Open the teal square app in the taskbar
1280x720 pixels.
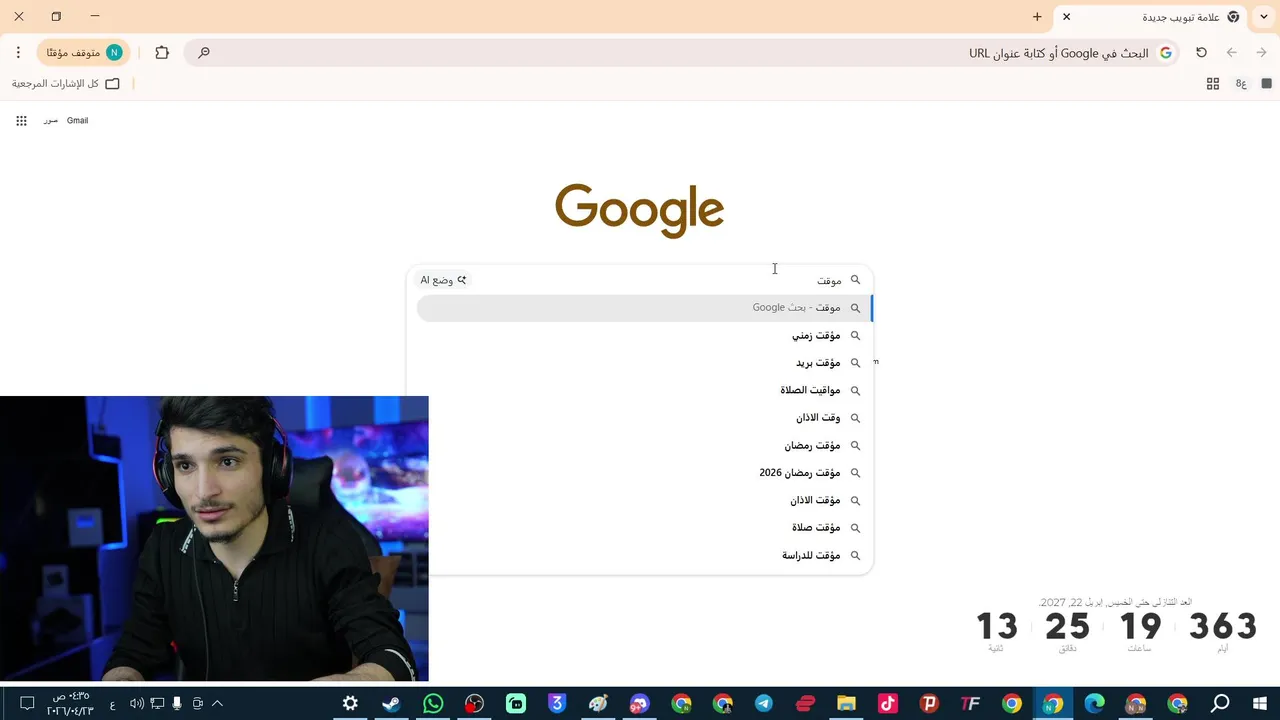pyautogui.click(x=516, y=704)
